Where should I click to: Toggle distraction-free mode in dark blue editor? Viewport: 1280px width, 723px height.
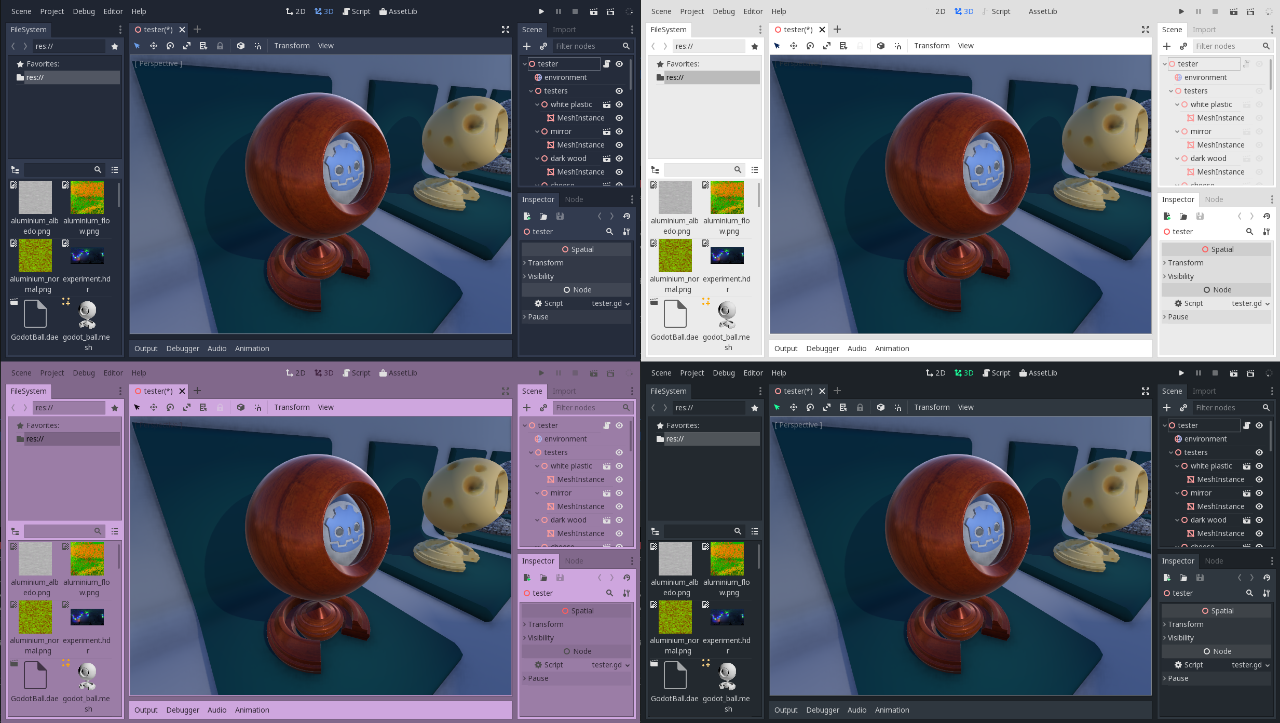tap(505, 30)
